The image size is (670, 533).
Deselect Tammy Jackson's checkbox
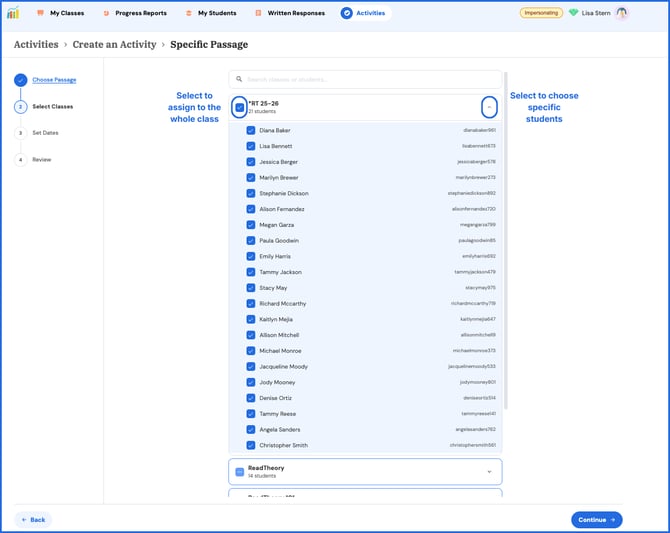pyautogui.click(x=251, y=272)
